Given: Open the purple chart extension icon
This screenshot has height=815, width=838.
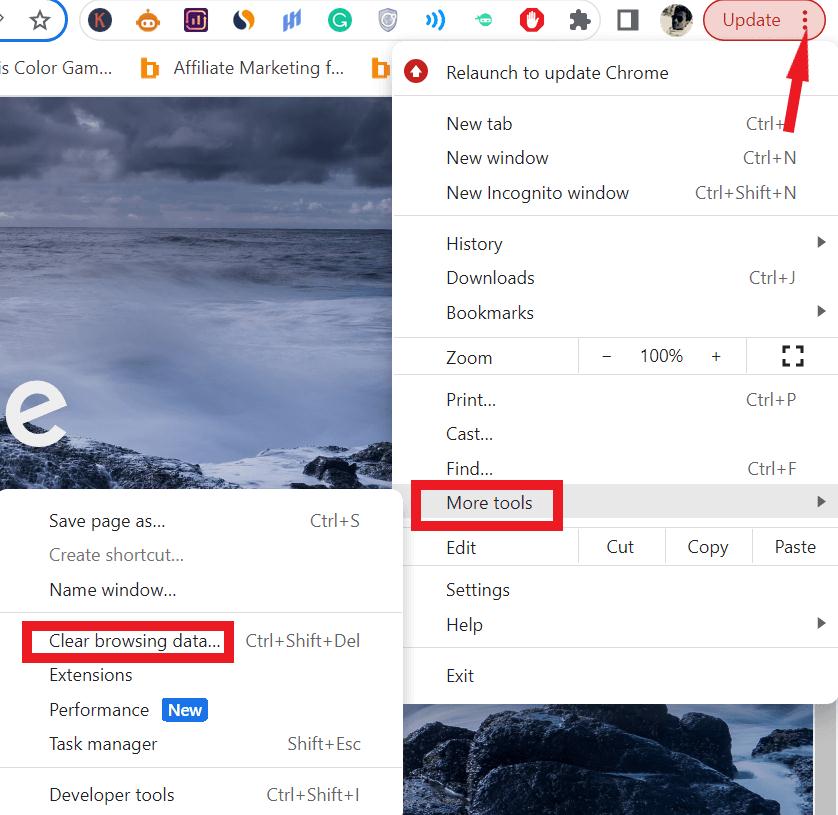Looking at the screenshot, I should click(196, 21).
